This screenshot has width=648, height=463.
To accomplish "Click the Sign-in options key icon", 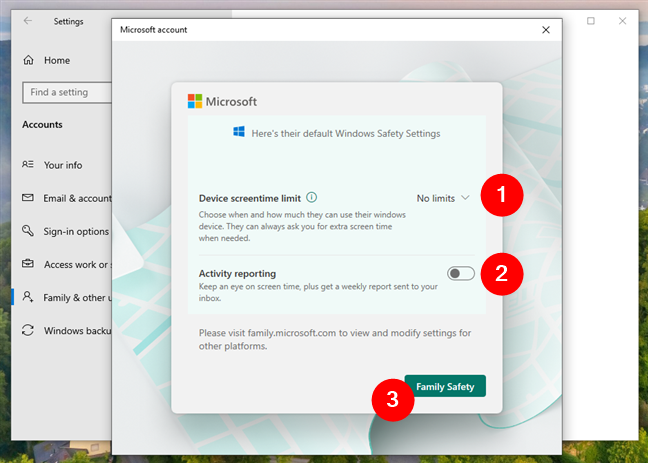I will (28, 231).
